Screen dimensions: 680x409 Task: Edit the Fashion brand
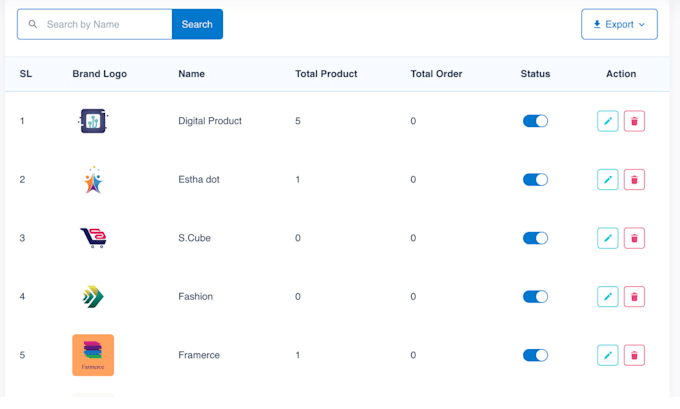pos(608,297)
